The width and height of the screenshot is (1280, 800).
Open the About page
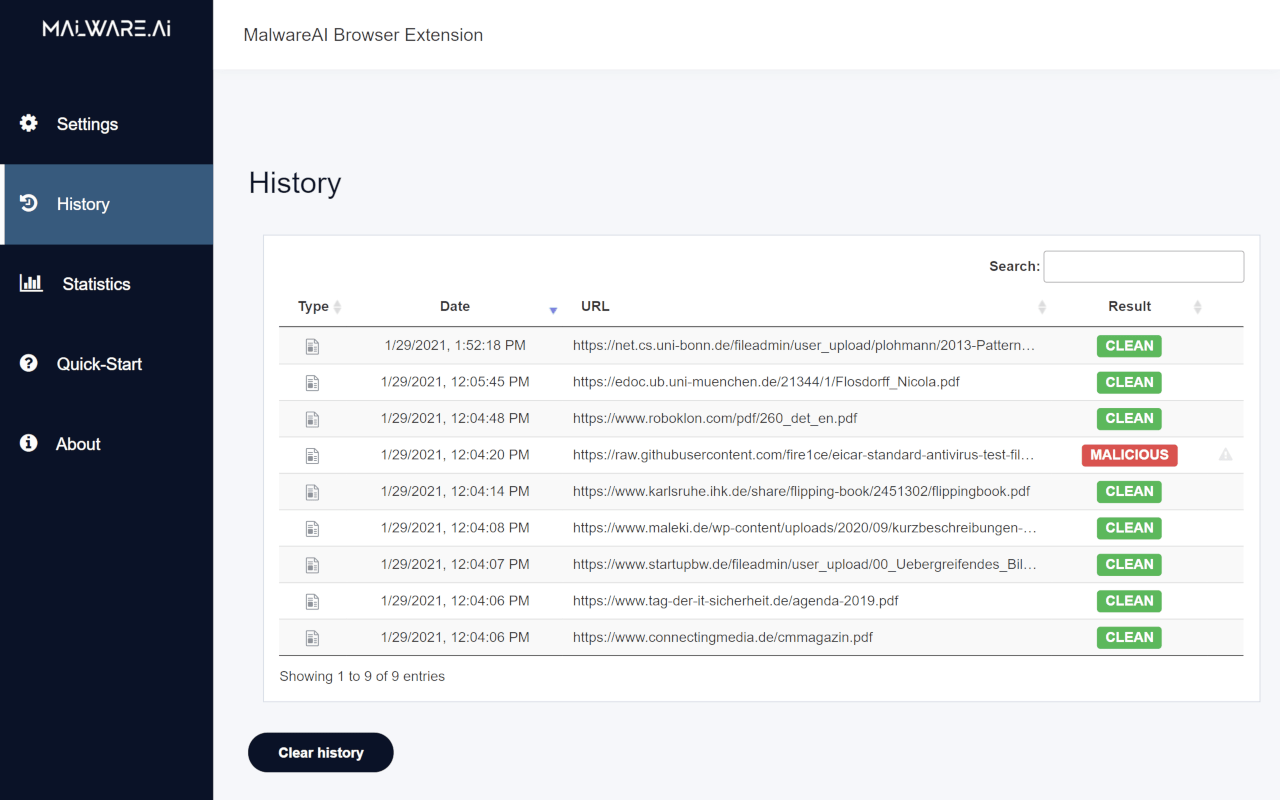point(106,444)
